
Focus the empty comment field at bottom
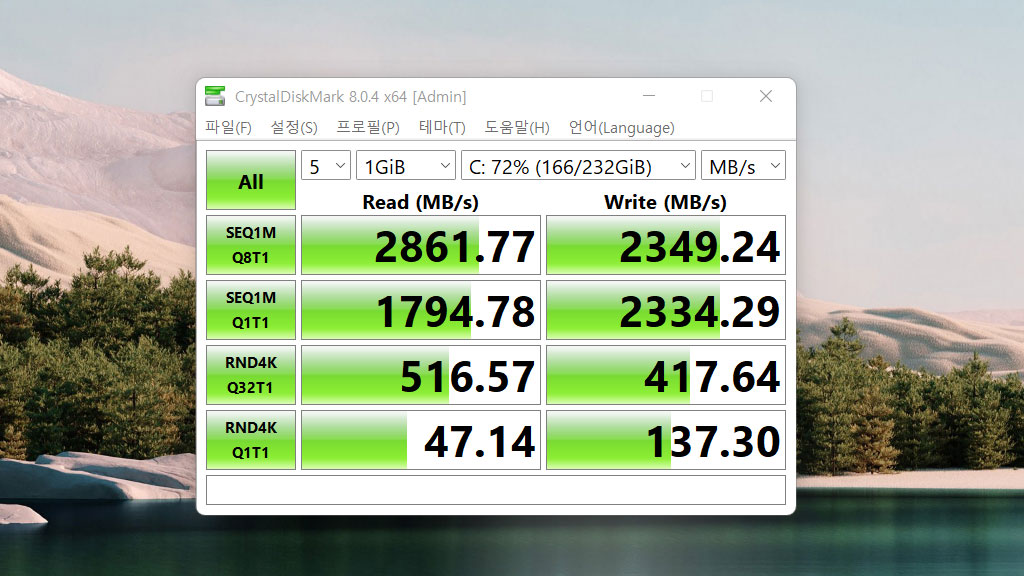[496, 490]
